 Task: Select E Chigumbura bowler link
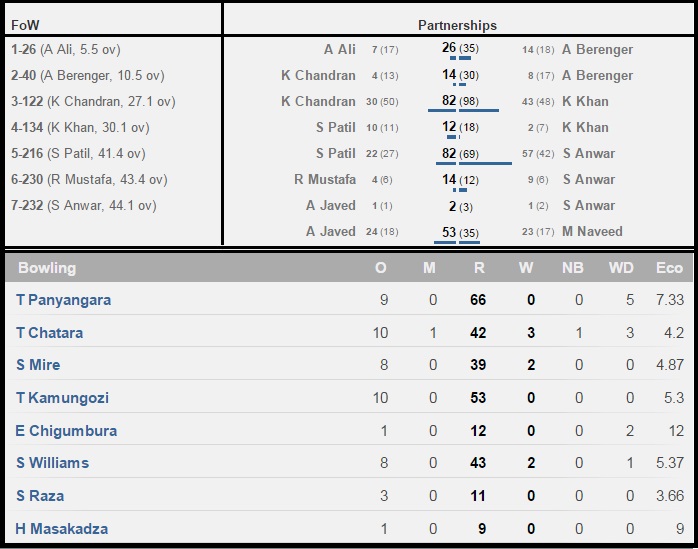(x=66, y=431)
